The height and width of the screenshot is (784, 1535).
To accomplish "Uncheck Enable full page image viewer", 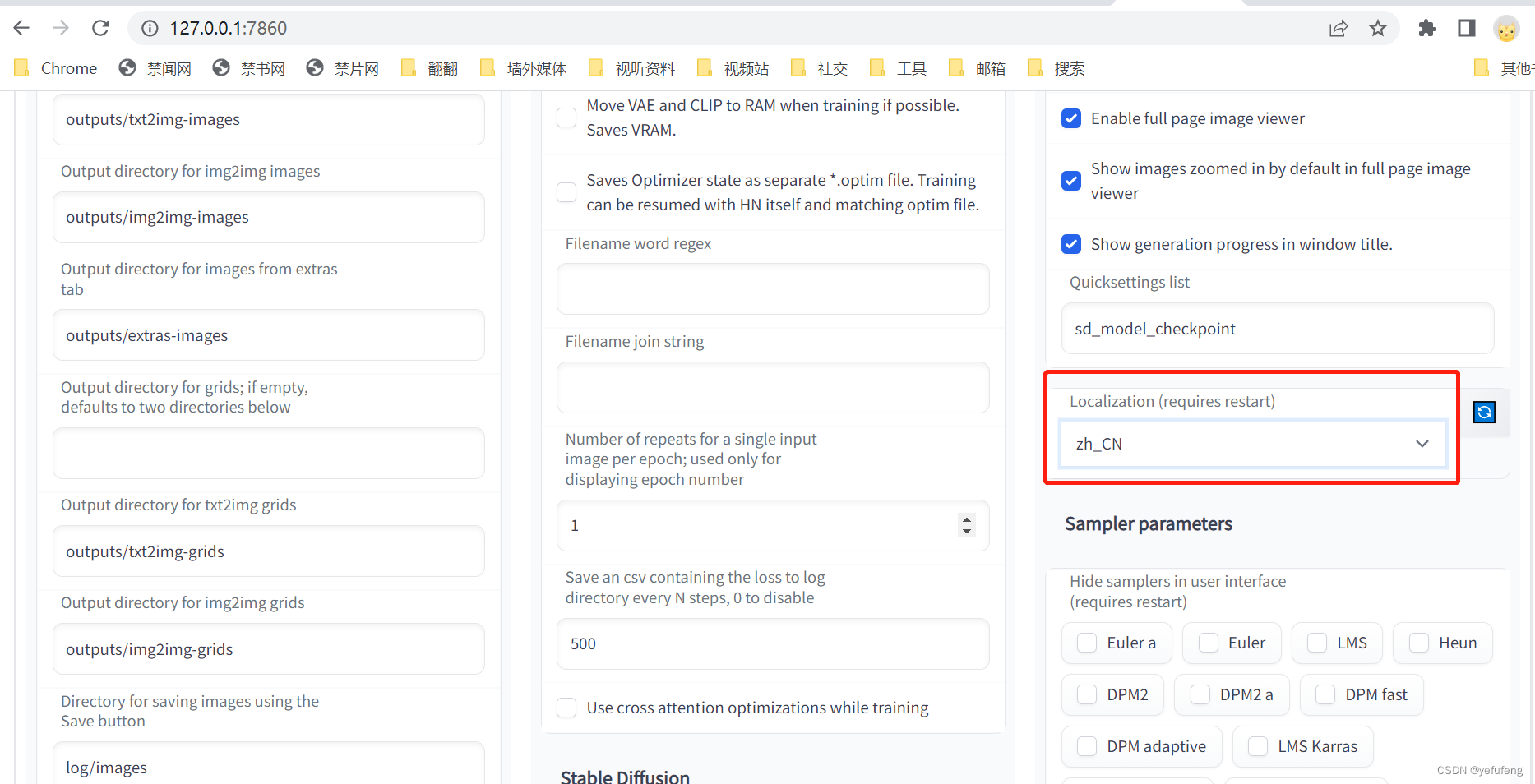I will click(x=1071, y=118).
